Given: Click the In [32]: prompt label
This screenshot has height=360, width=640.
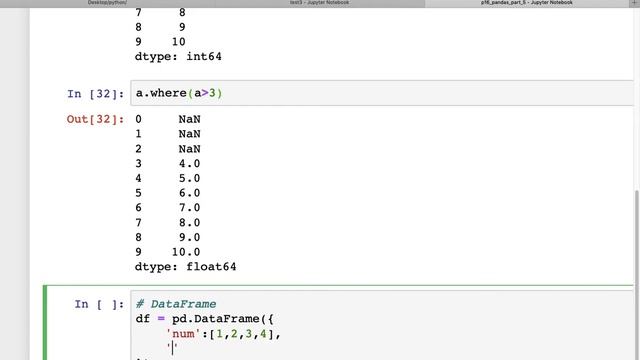Looking at the screenshot, I should click(x=96, y=94).
